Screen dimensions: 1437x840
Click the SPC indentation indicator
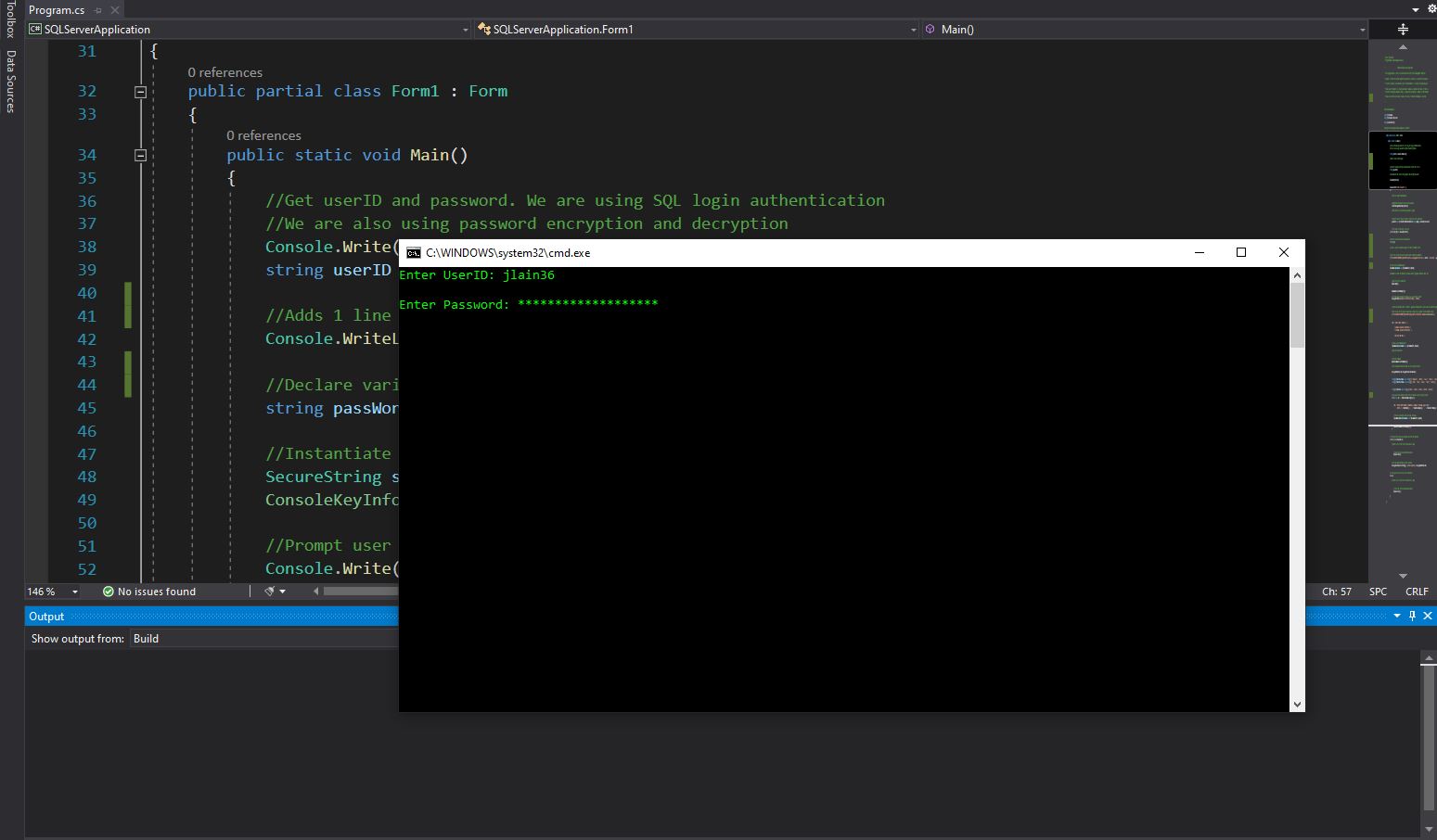coord(1379,592)
